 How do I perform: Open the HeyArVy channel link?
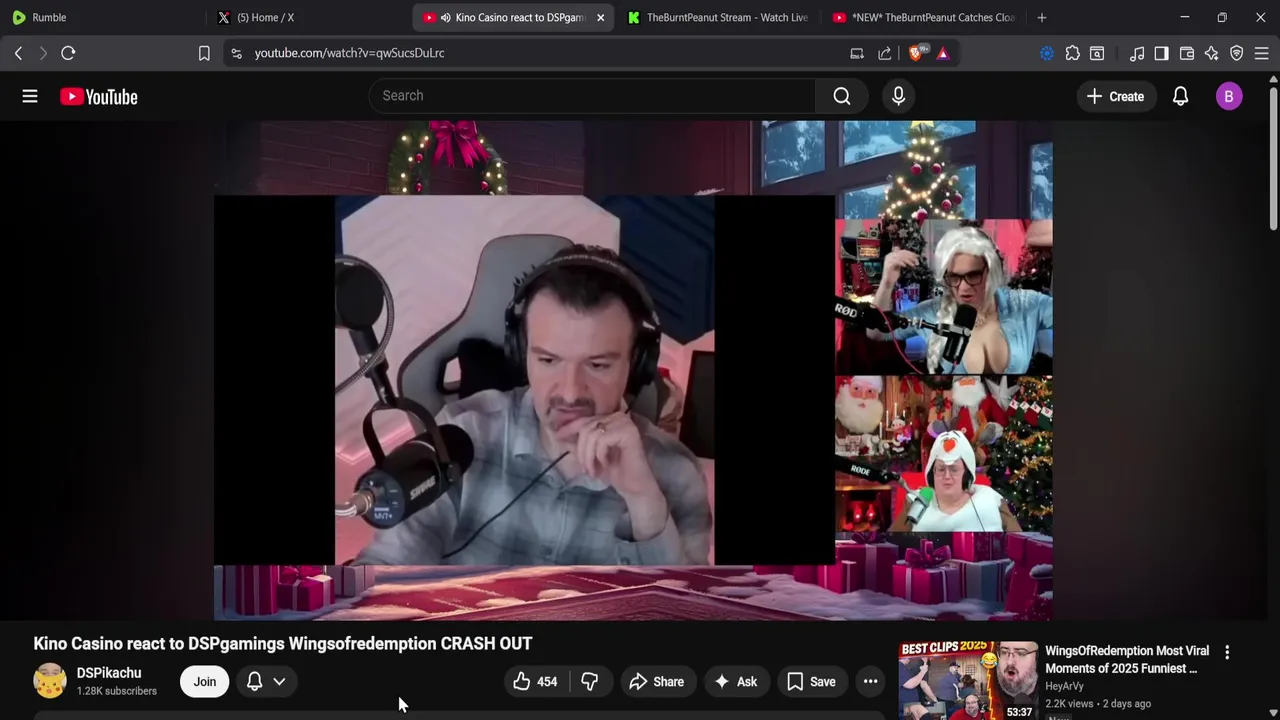click(x=1064, y=687)
